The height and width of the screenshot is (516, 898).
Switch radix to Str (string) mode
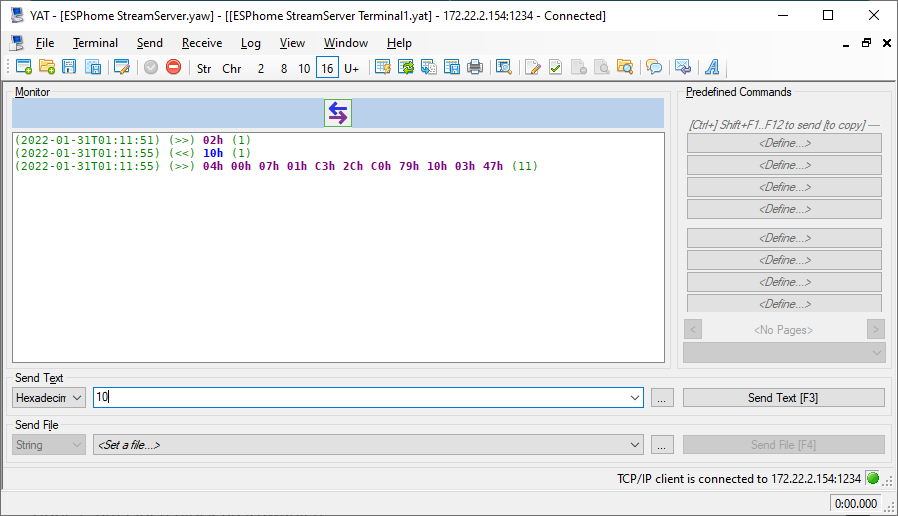coord(204,68)
